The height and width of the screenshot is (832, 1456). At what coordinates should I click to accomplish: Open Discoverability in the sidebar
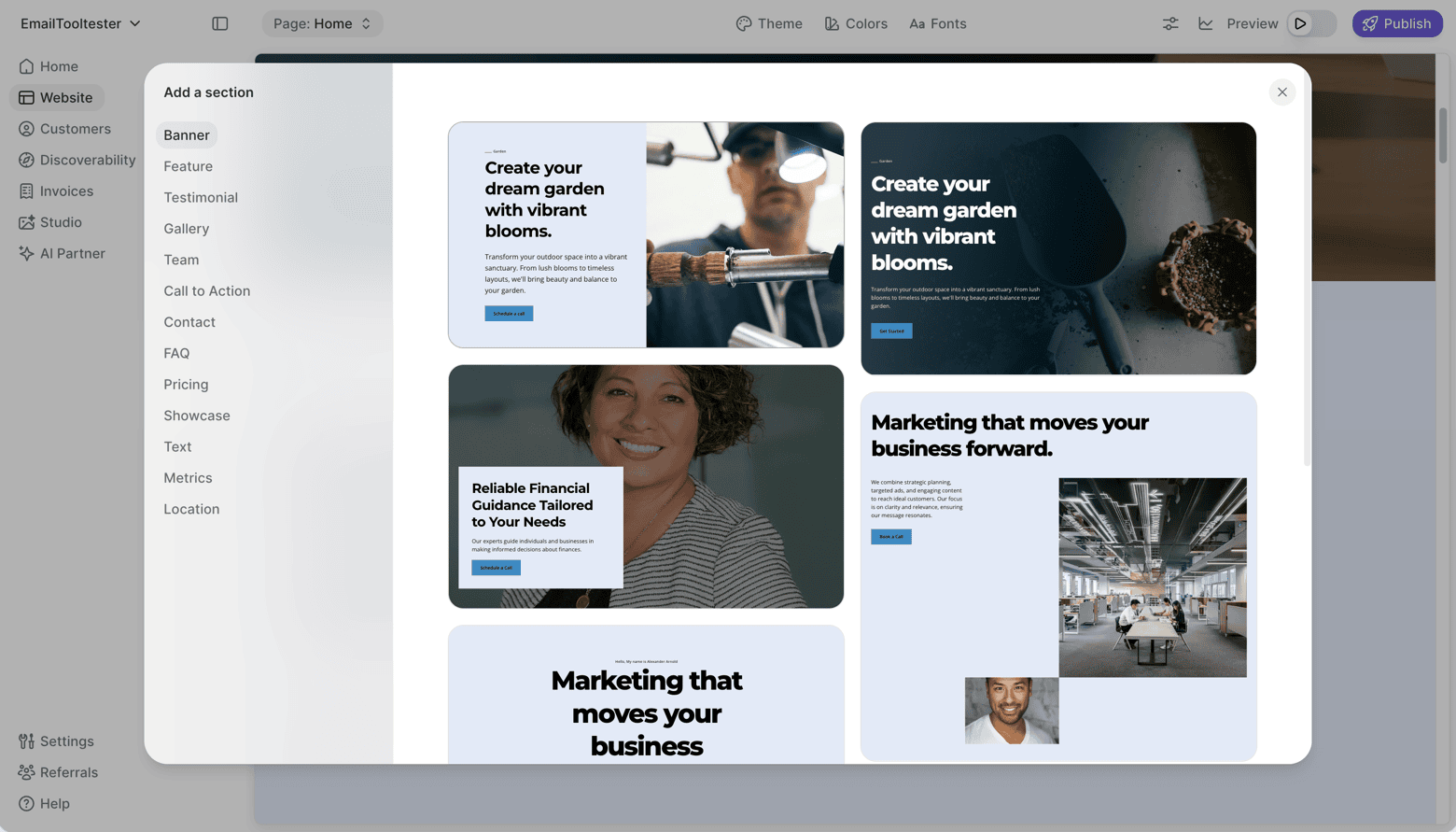coord(87,160)
